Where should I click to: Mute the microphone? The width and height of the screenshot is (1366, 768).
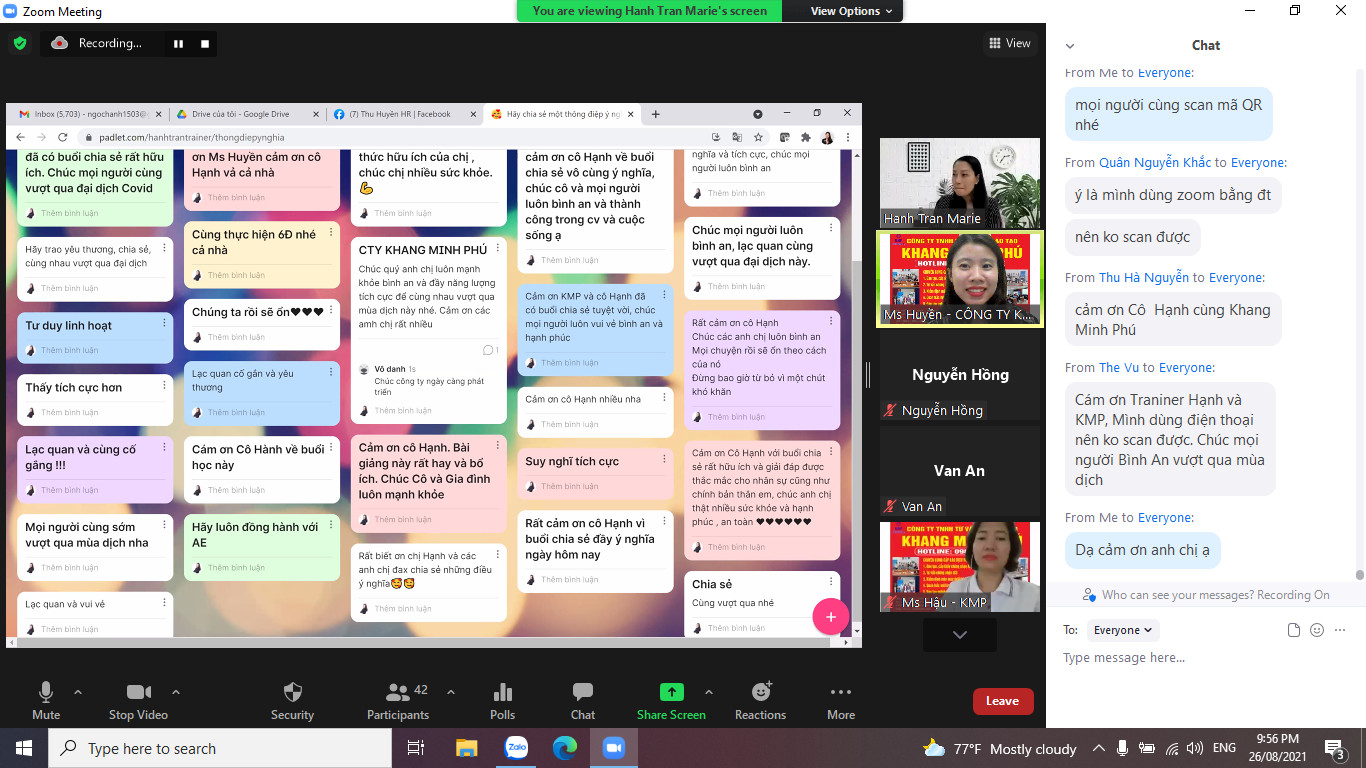(46, 693)
